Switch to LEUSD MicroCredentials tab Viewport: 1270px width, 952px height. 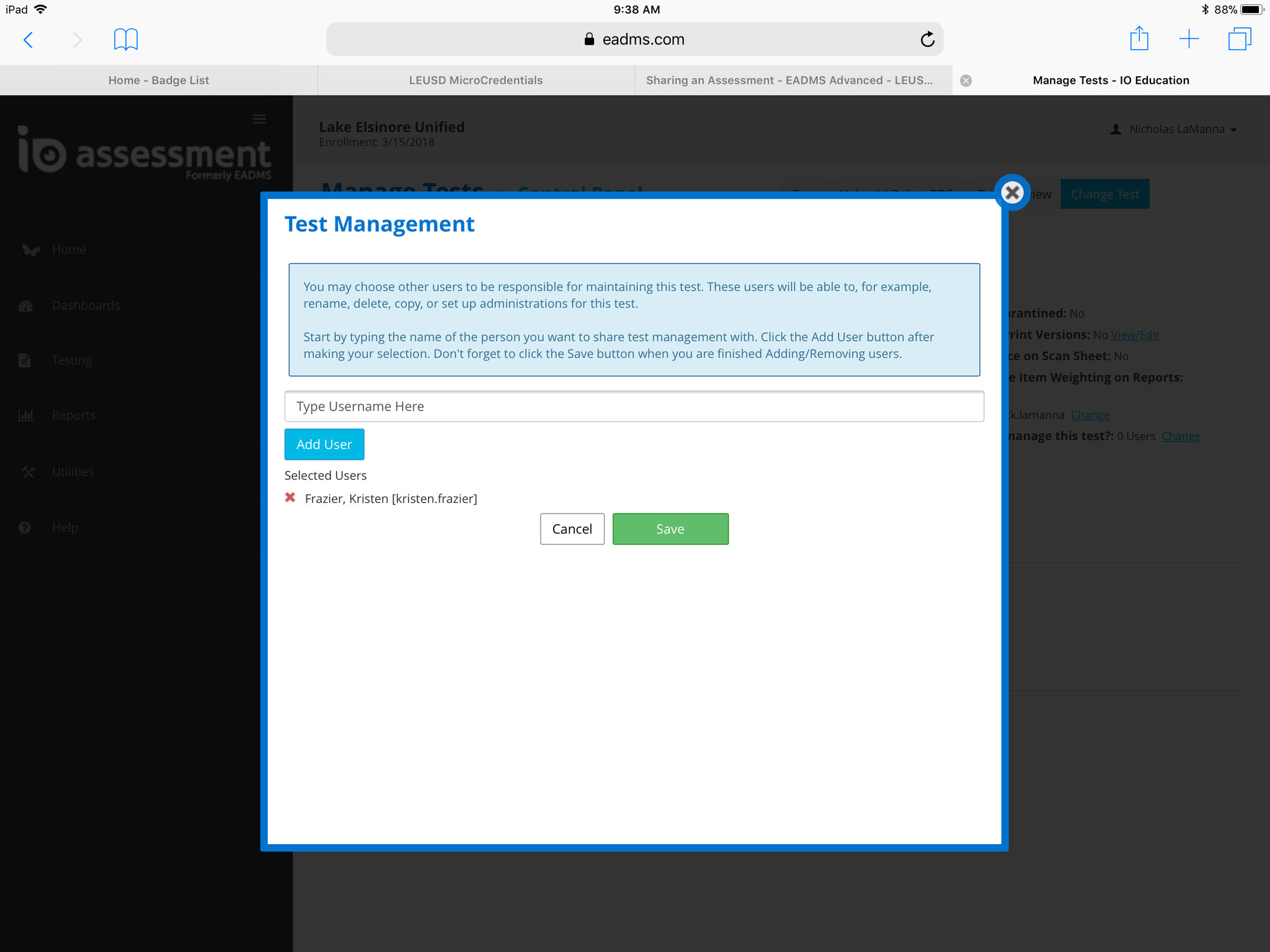476,81
